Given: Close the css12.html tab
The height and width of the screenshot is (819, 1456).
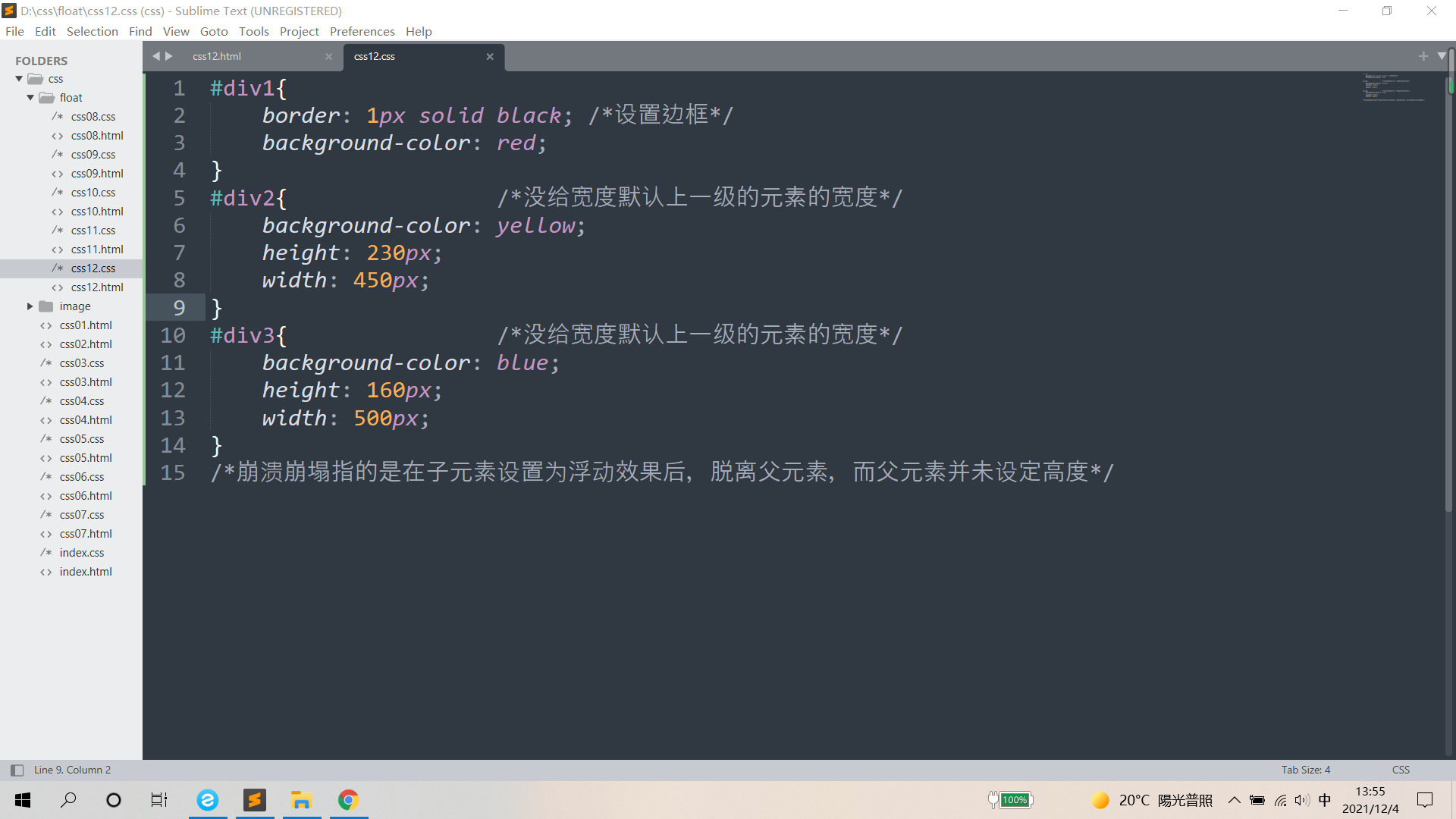Looking at the screenshot, I should coord(329,56).
